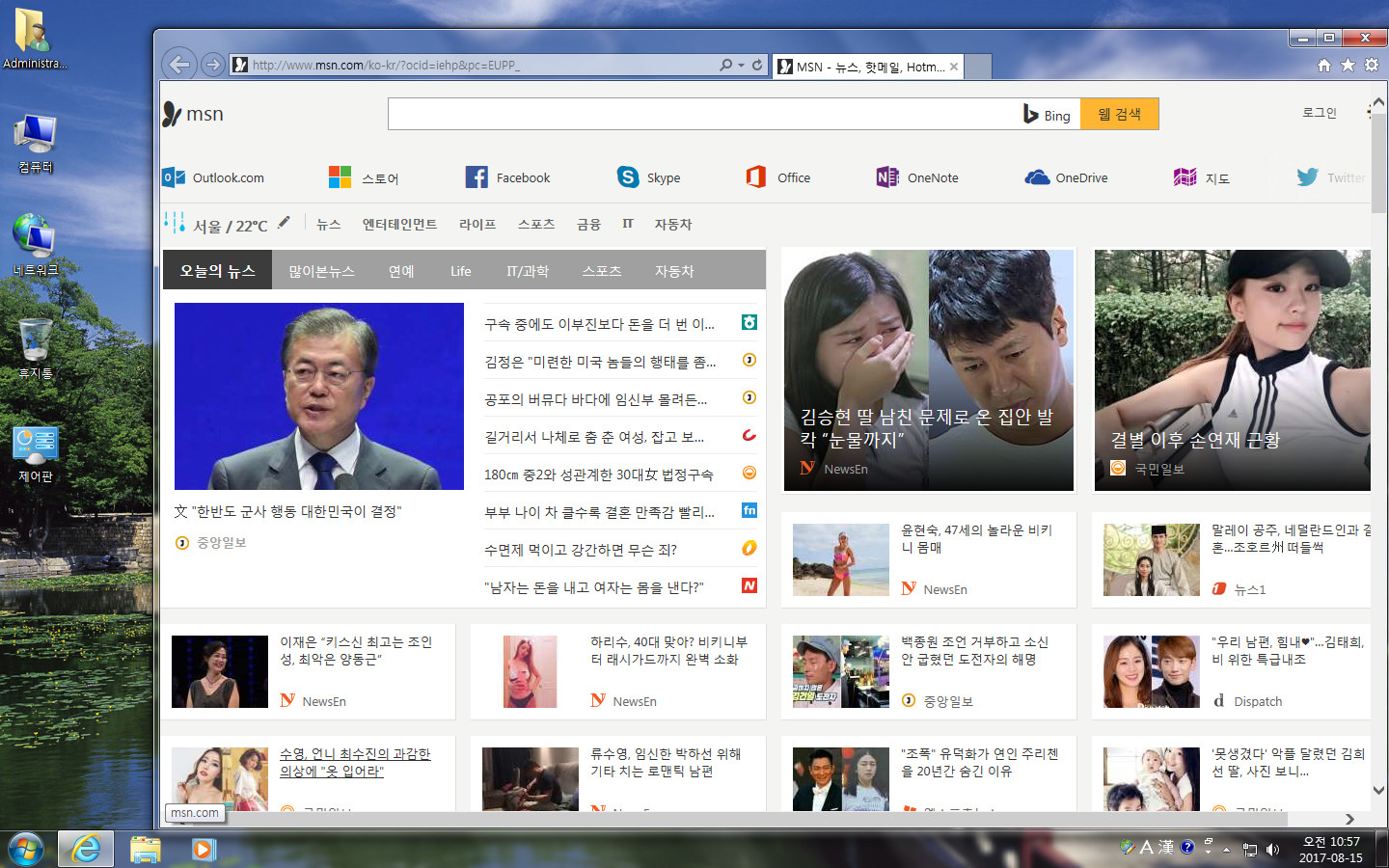Screen dimensions: 1389x868
Task: Select the 오늘의 뉴스 tab
Action: click(x=218, y=271)
